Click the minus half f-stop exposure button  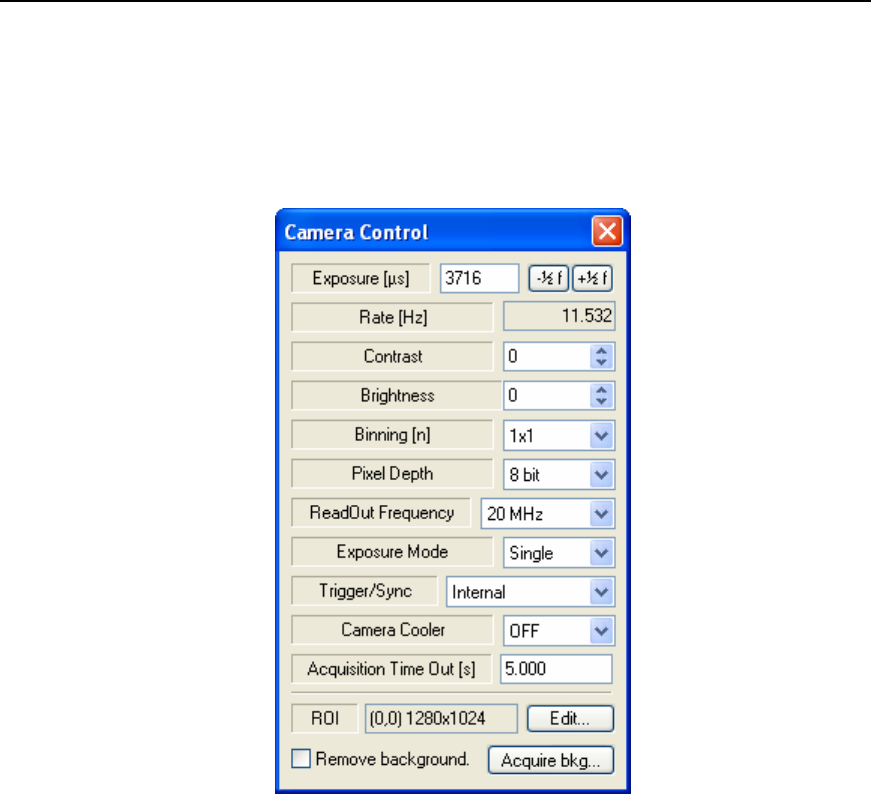point(548,278)
